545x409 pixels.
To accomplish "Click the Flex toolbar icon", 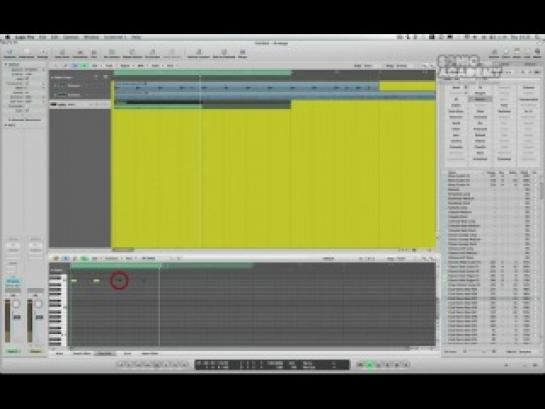I will tap(94, 53).
